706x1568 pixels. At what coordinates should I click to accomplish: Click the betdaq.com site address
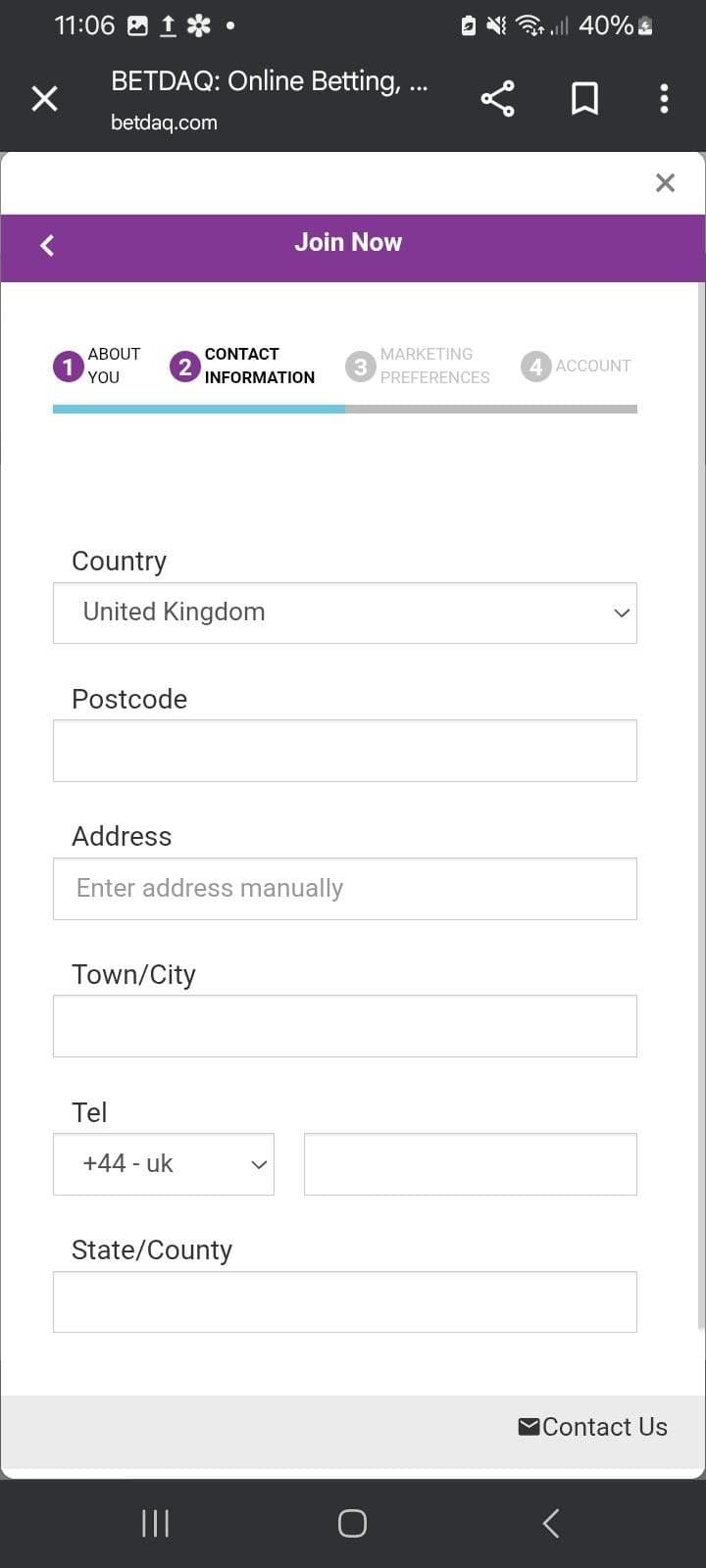tap(162, 122)
